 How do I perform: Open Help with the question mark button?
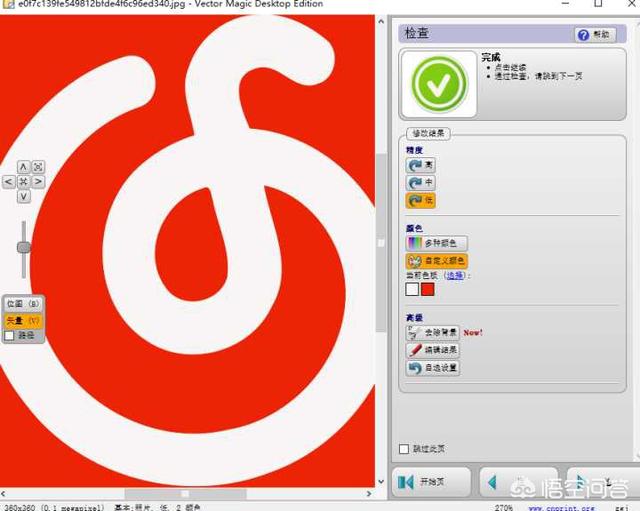(595, 35)
